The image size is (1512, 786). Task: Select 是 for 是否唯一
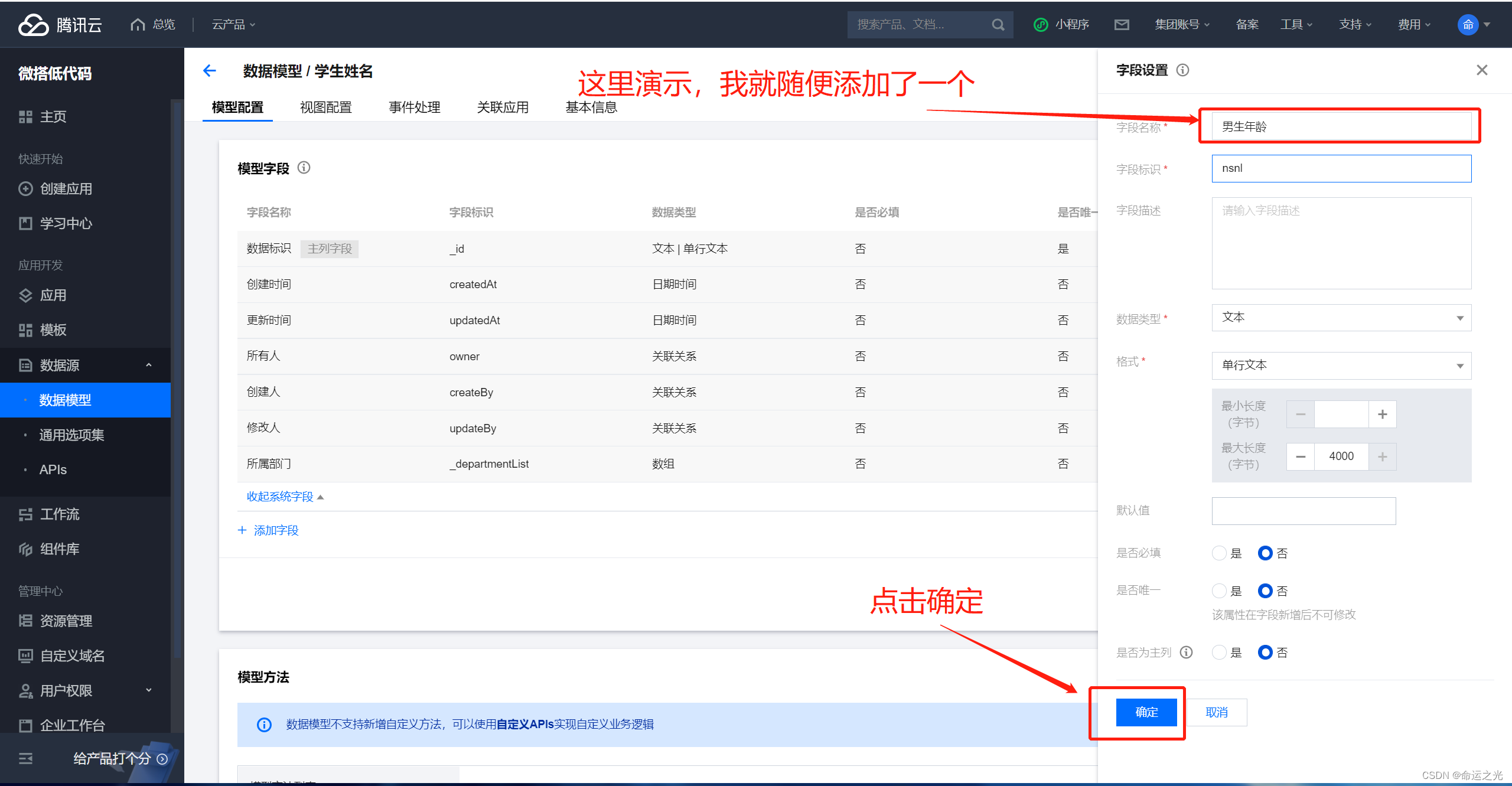click(x=1219, y=591)
